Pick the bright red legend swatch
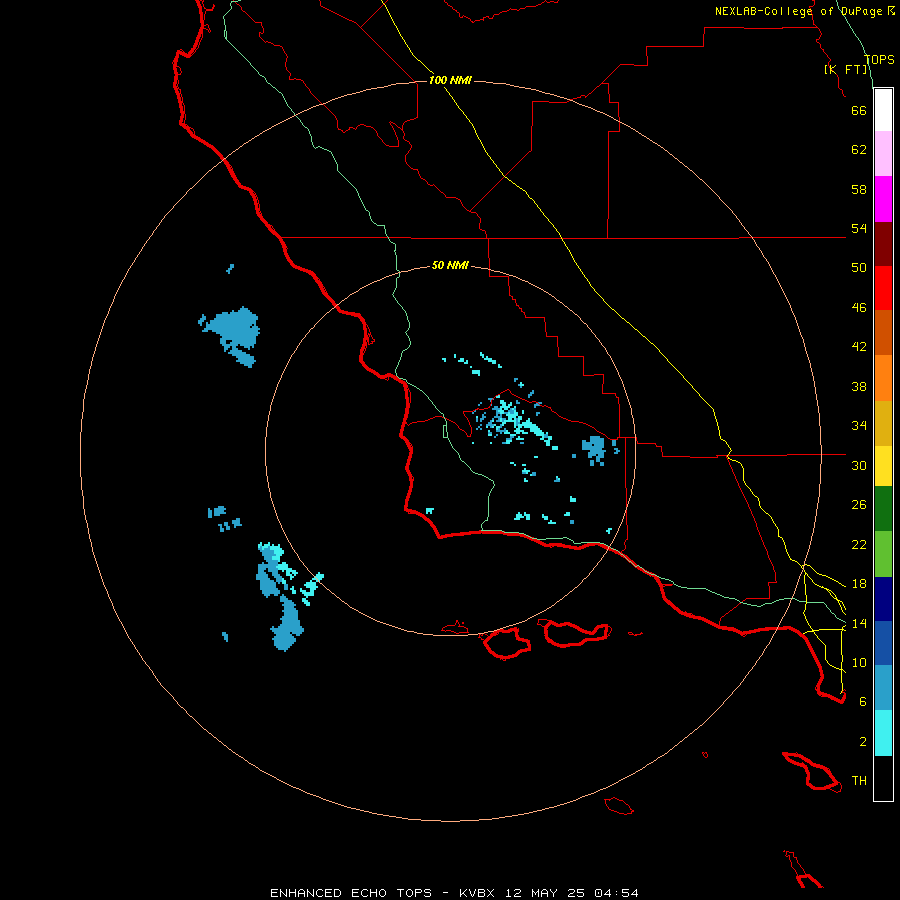 click(883, 288)
